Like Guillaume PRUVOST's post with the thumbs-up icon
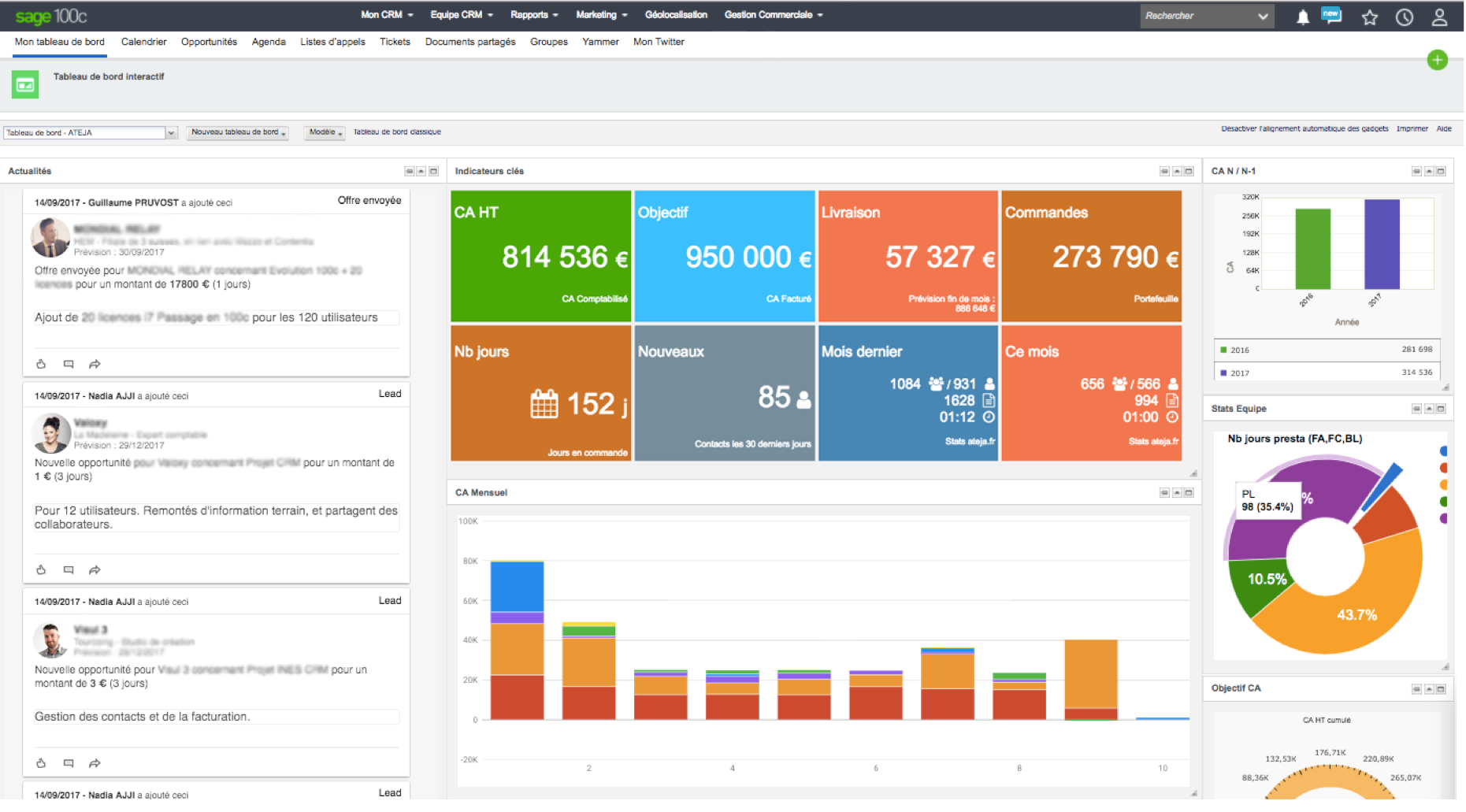This screenshot has height=812, width=1466. click(x=42, y=364)
